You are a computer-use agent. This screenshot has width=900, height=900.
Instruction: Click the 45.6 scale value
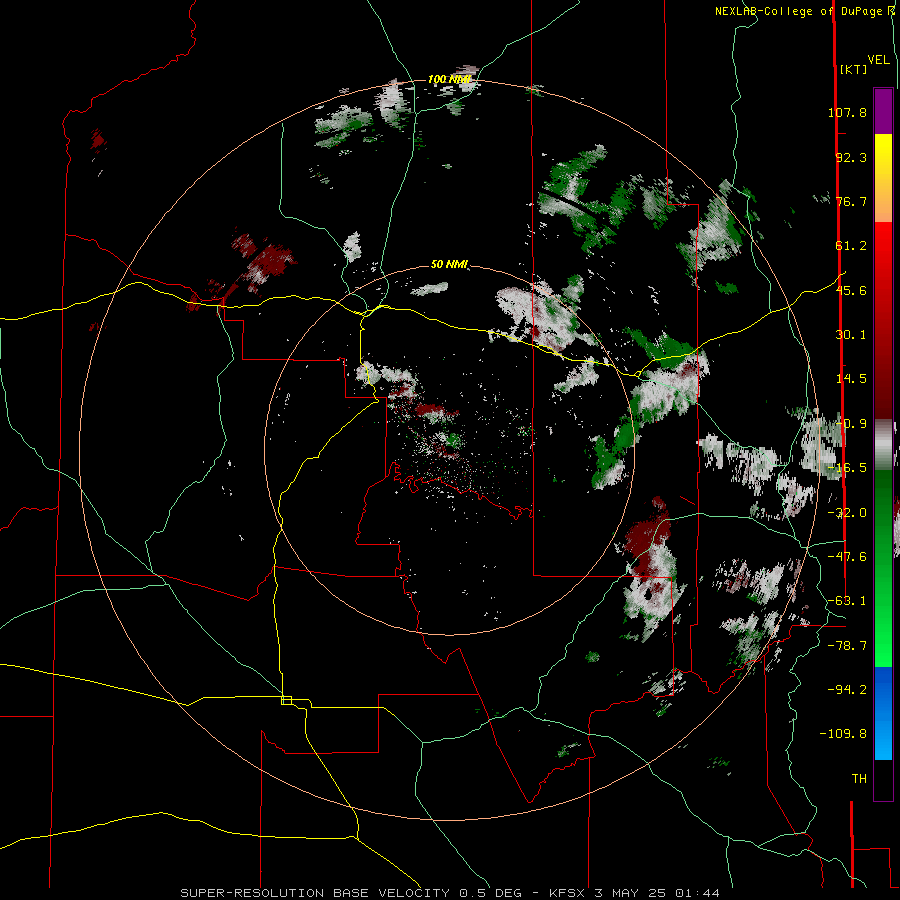[851, 290]
